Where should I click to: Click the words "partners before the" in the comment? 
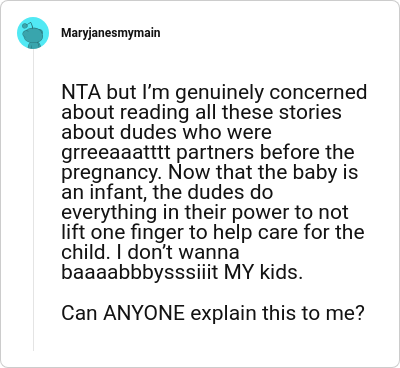265,153
